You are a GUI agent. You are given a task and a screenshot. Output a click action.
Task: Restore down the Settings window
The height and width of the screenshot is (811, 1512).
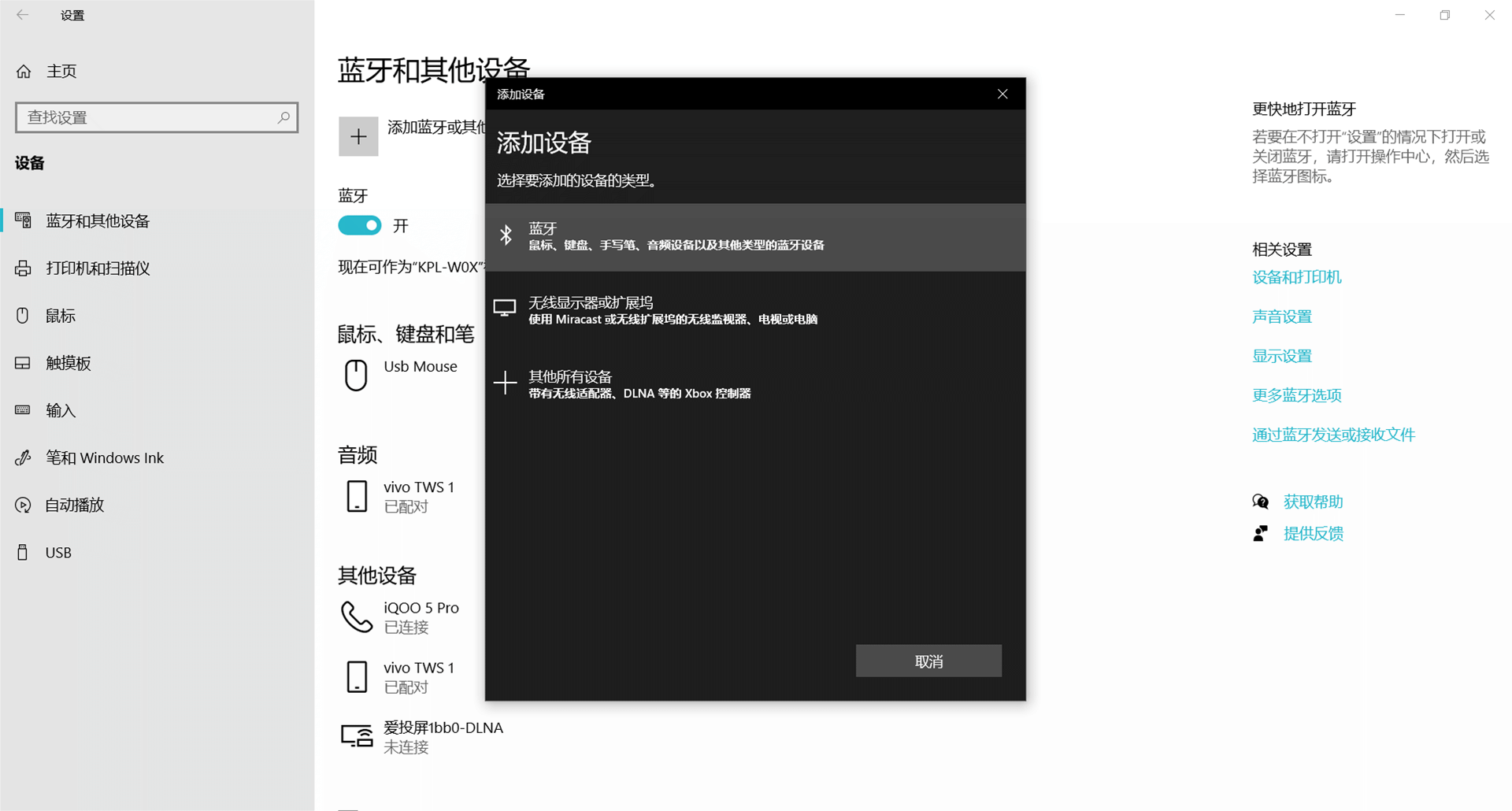coord(1444,15)
